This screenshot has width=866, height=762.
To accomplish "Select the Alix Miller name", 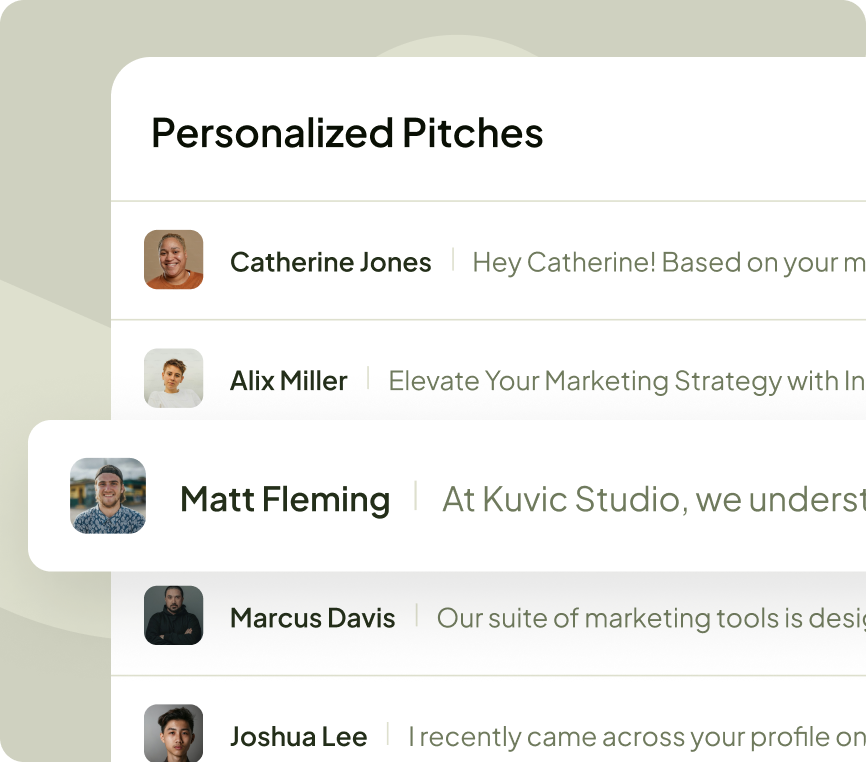I will (288, 381).
